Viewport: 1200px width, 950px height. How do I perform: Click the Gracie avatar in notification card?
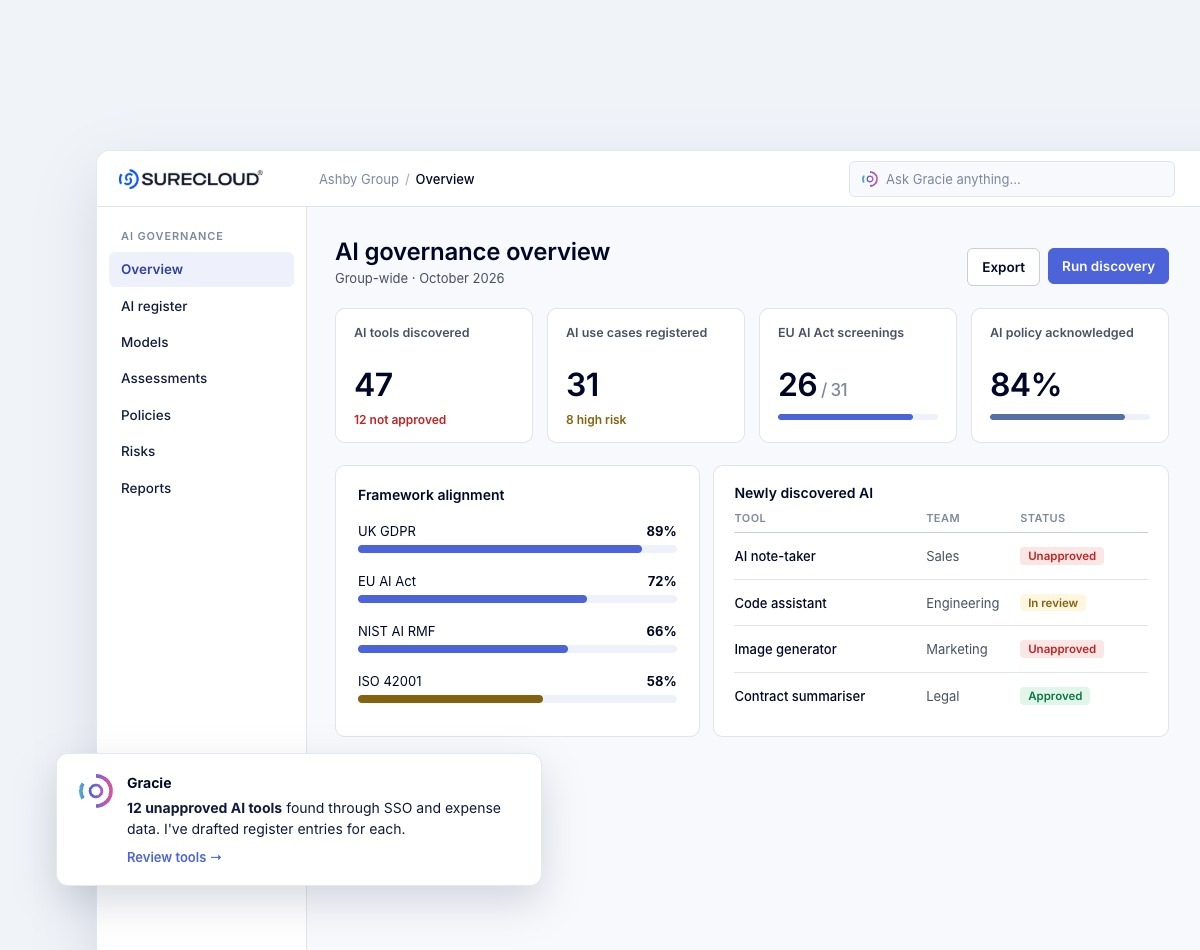96,791
